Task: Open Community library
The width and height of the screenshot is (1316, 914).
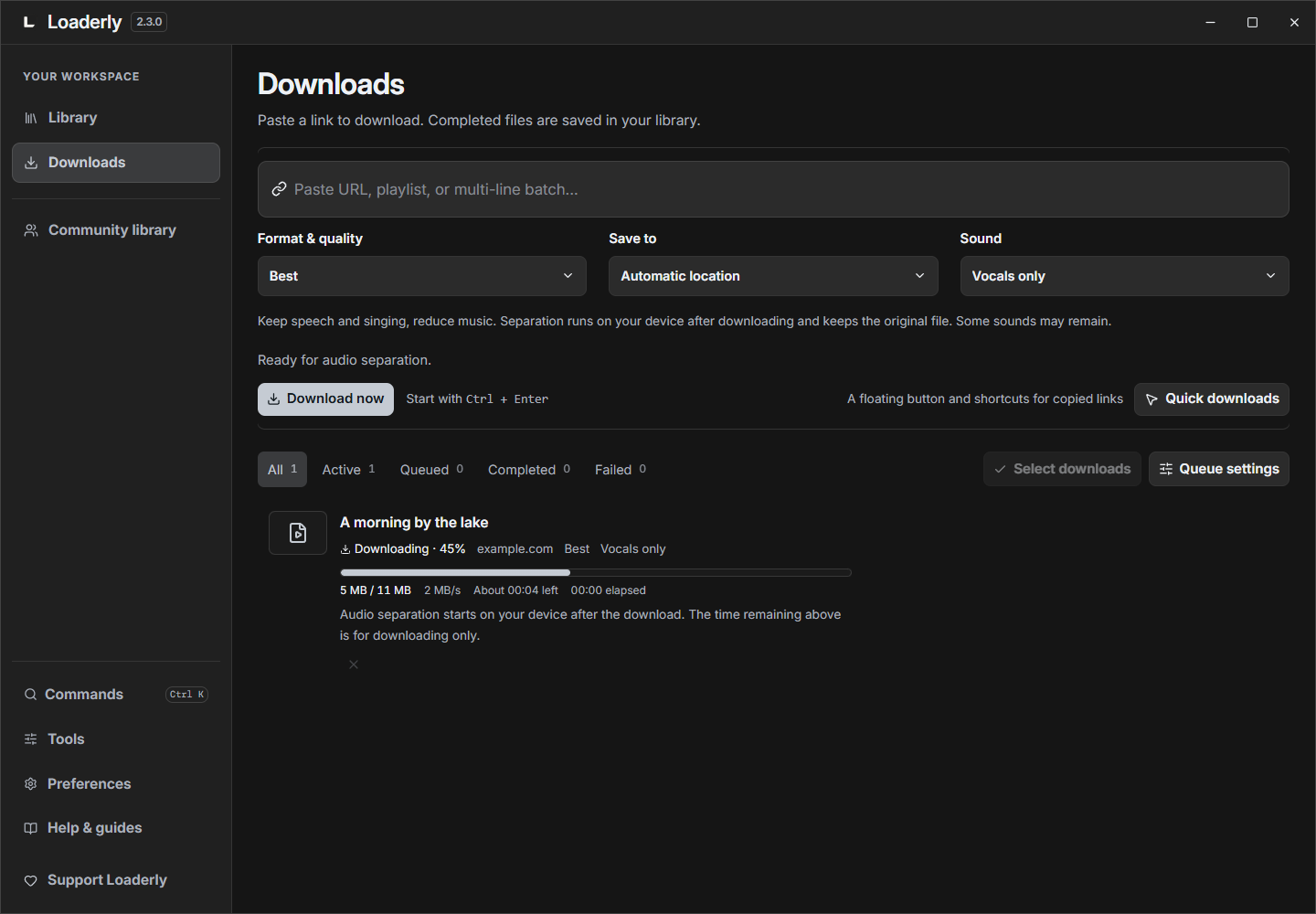Action: click(x=116, y=230)
